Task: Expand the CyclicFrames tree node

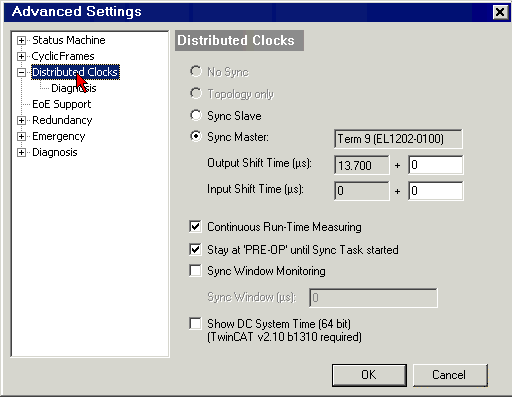Action: tap(21, 56)
